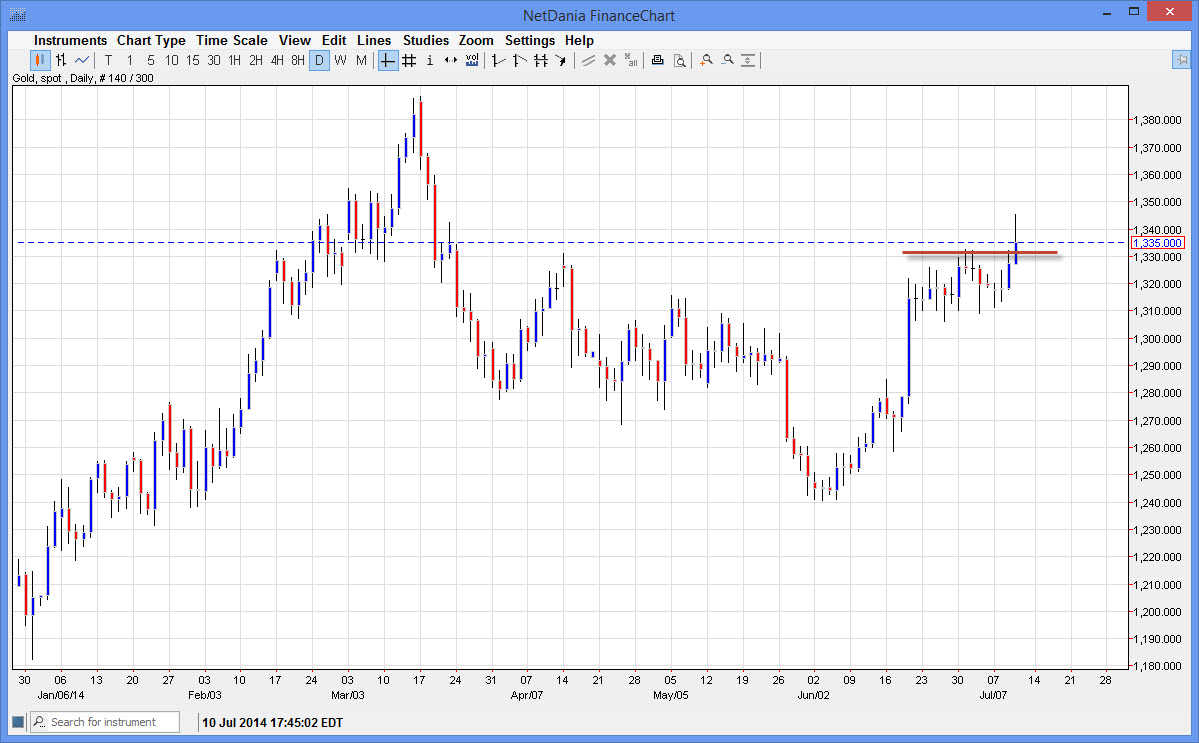The image size is (1199, 743).
Task: Select the 4H time scale button
Action: coord(277,60)
